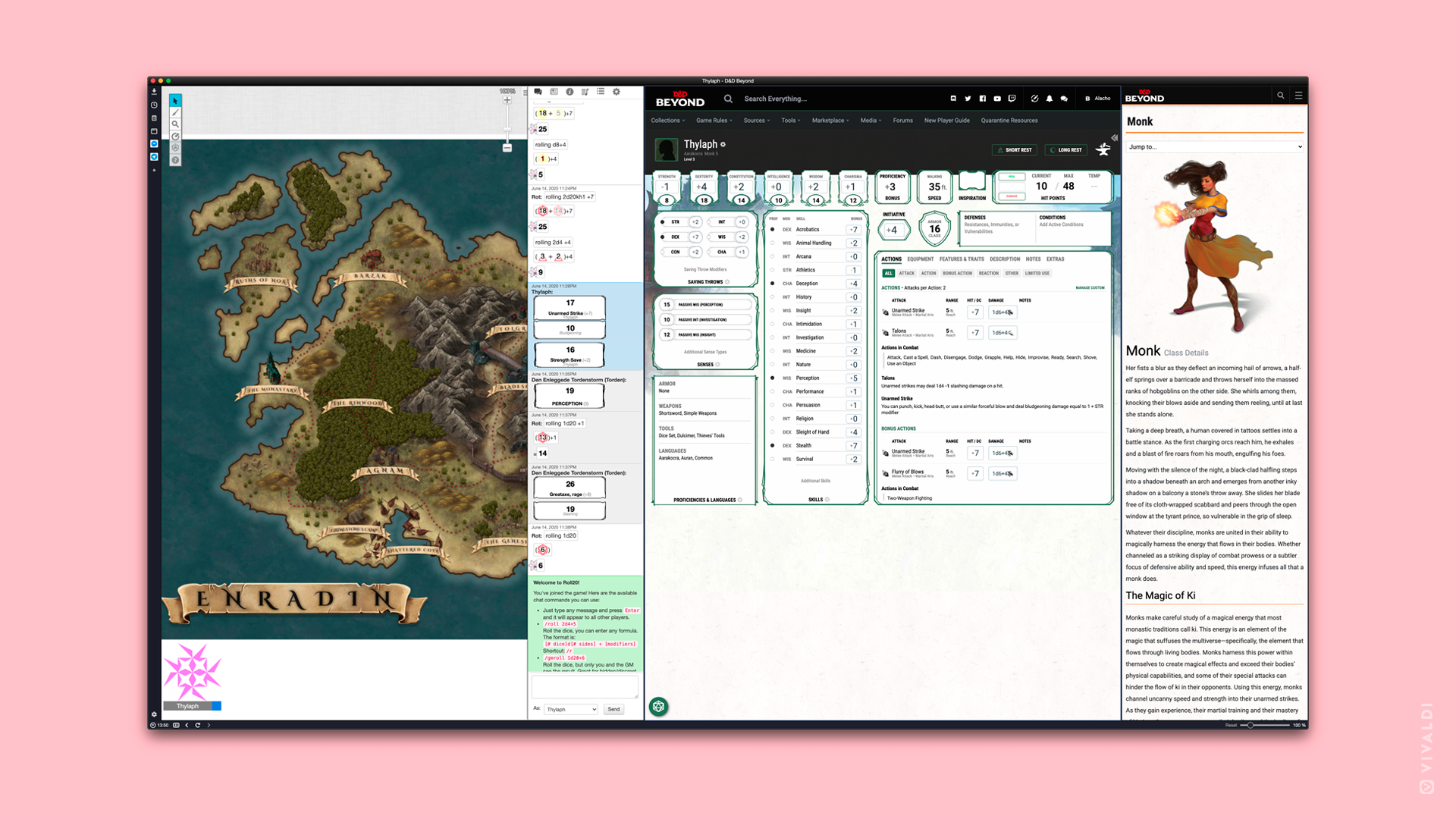Add a new web panel in Vivaldi
Viewport: 1456px width, 819px height.
coord(154,170)
